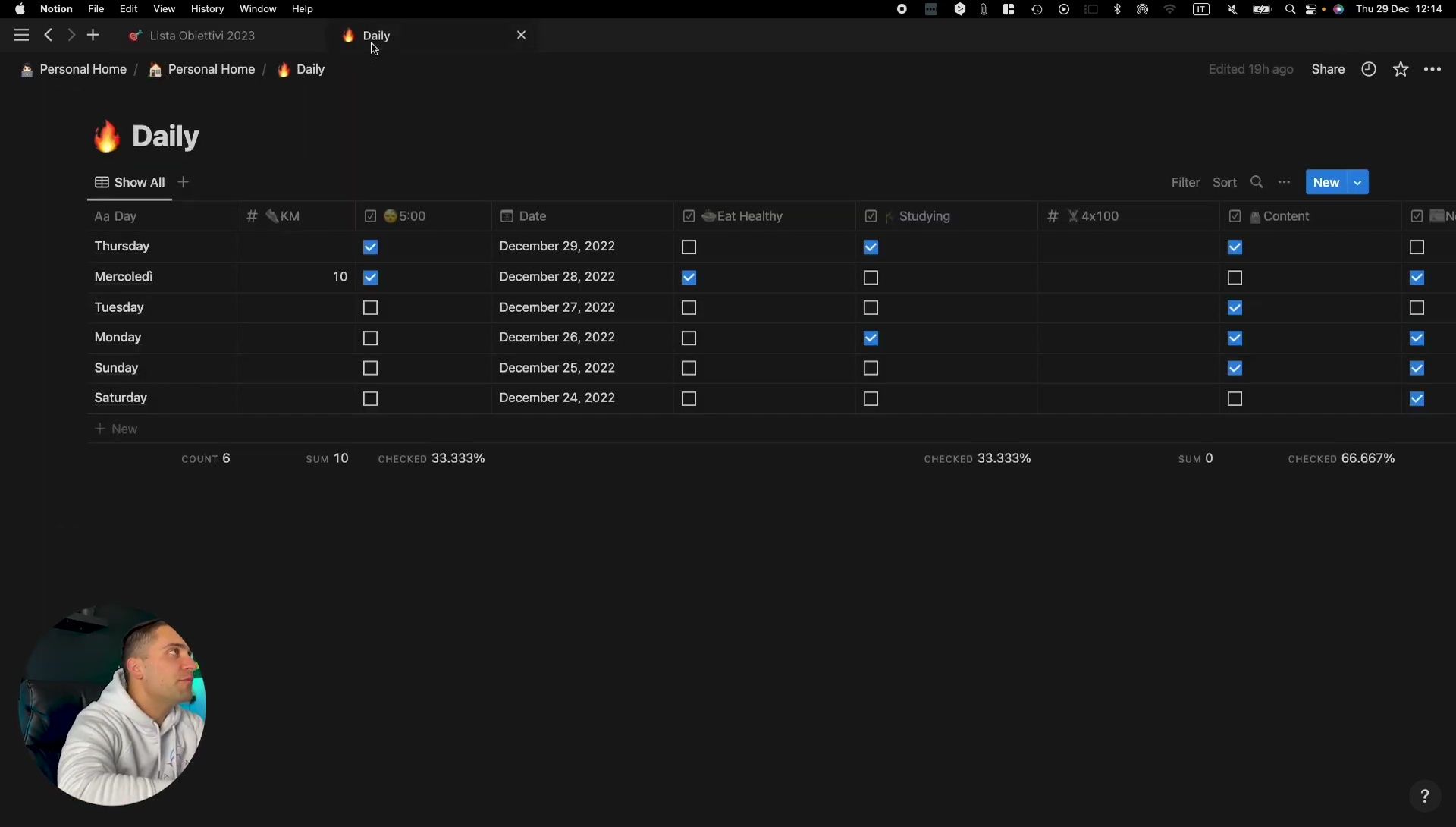Click SUM 10 summary under KM
The width and height of the screenshot is (1456, 827).
point(327,458)
